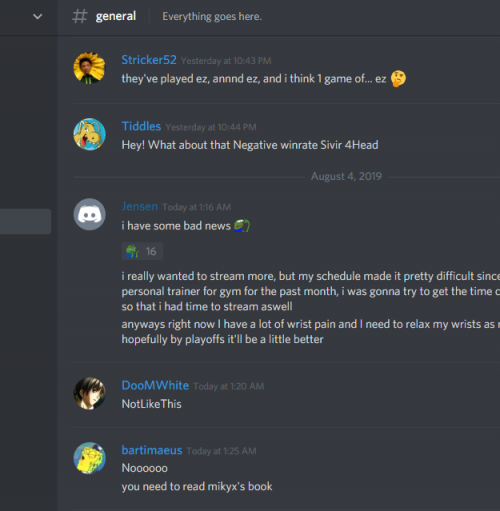Screen dimensions: 500x511
Task: Open Jensen username profile
Action: pyautogui.click(x=140, y=206)
